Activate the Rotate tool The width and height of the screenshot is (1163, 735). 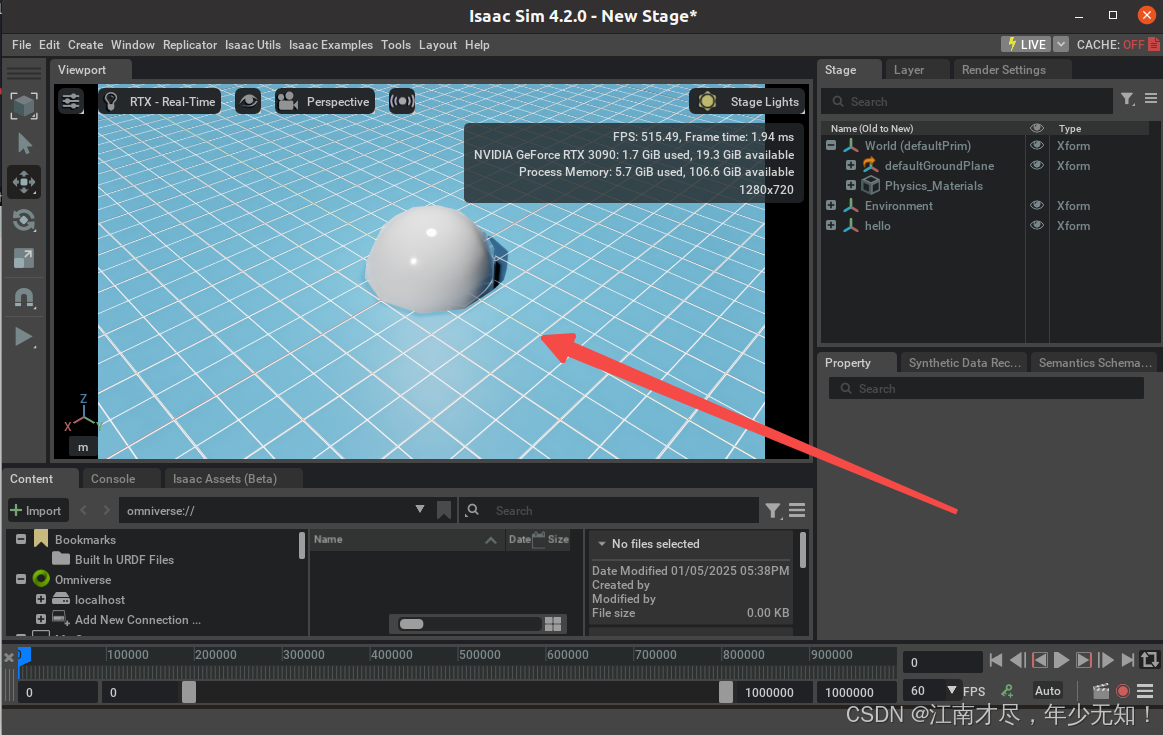24,220
